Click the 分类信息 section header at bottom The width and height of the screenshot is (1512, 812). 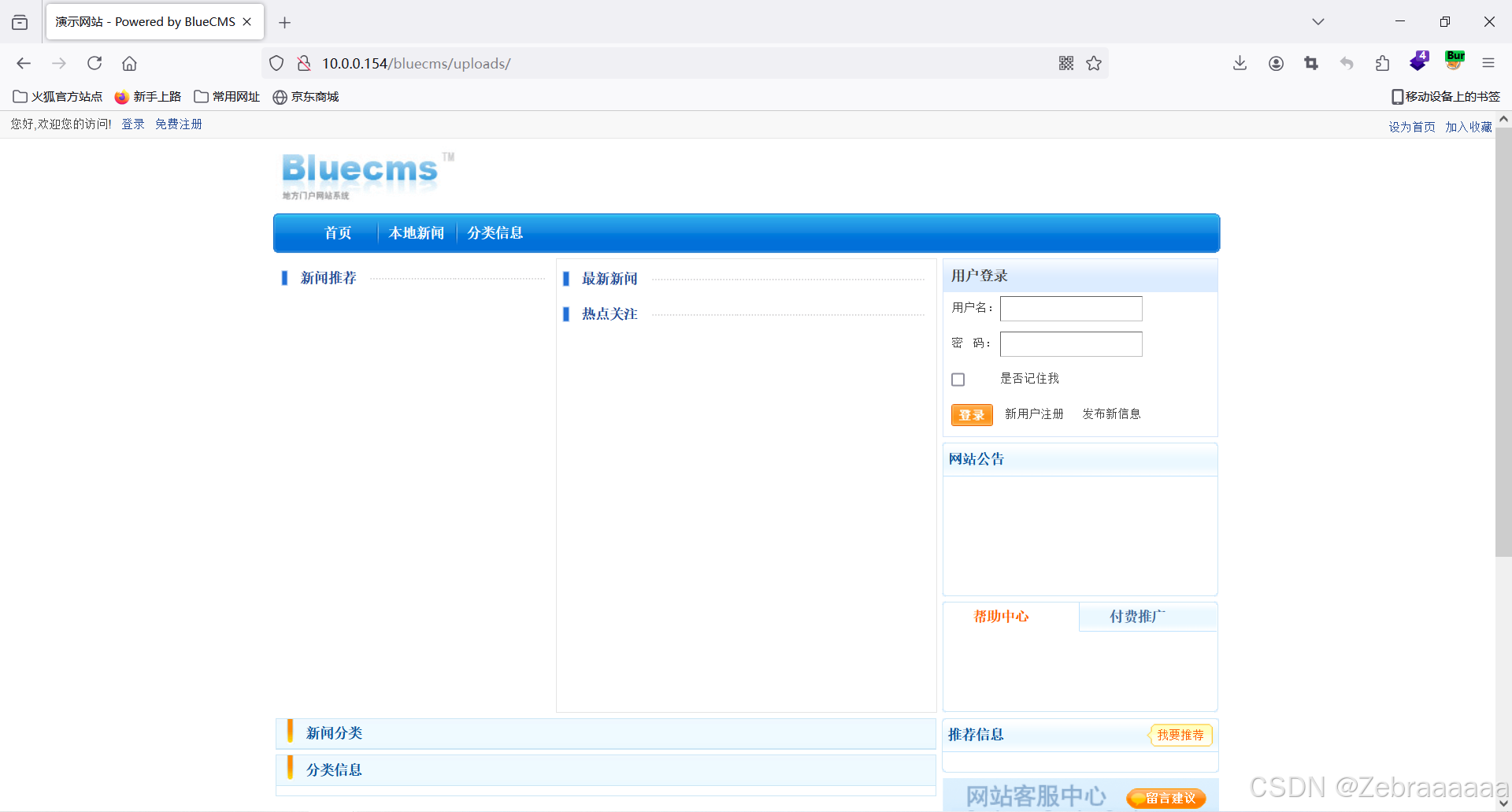[x=606, y=770]
